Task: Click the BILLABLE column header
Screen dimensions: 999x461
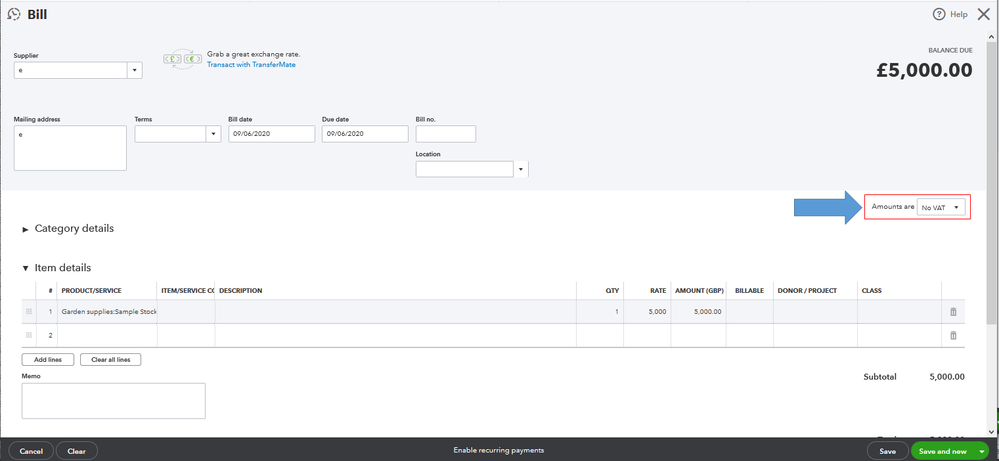Action: [749, 290]
